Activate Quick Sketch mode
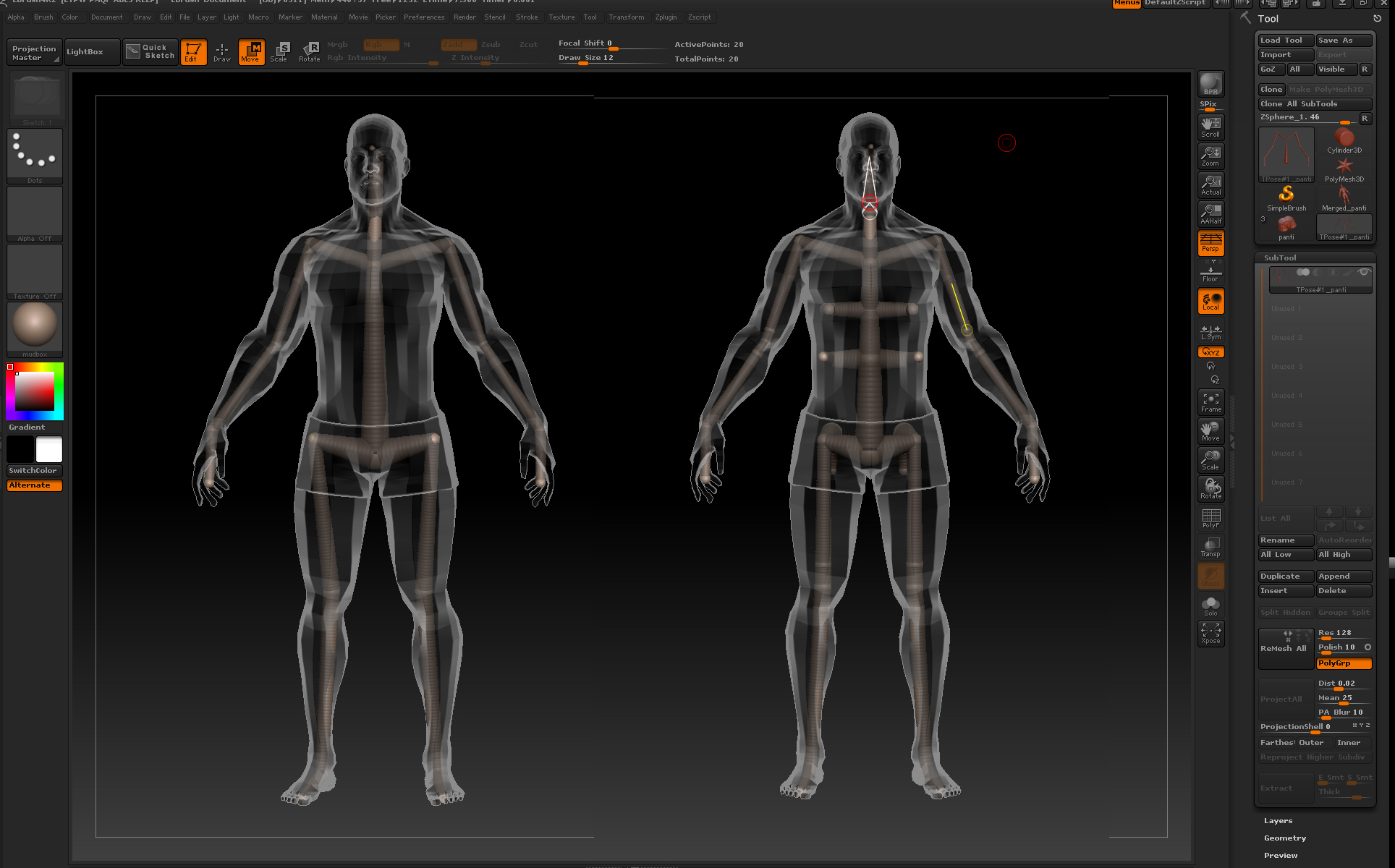Viewport: 1395px width, 868px height. click(x=150, y=51)
